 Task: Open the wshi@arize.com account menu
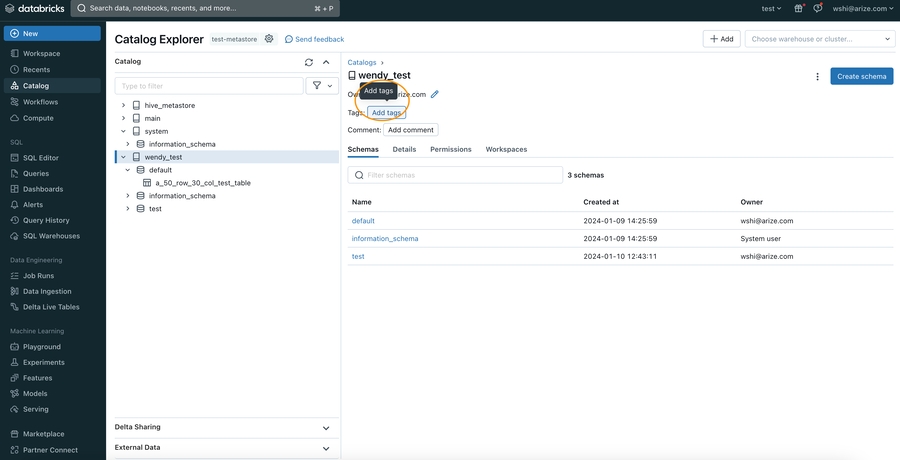click(862, 8)
